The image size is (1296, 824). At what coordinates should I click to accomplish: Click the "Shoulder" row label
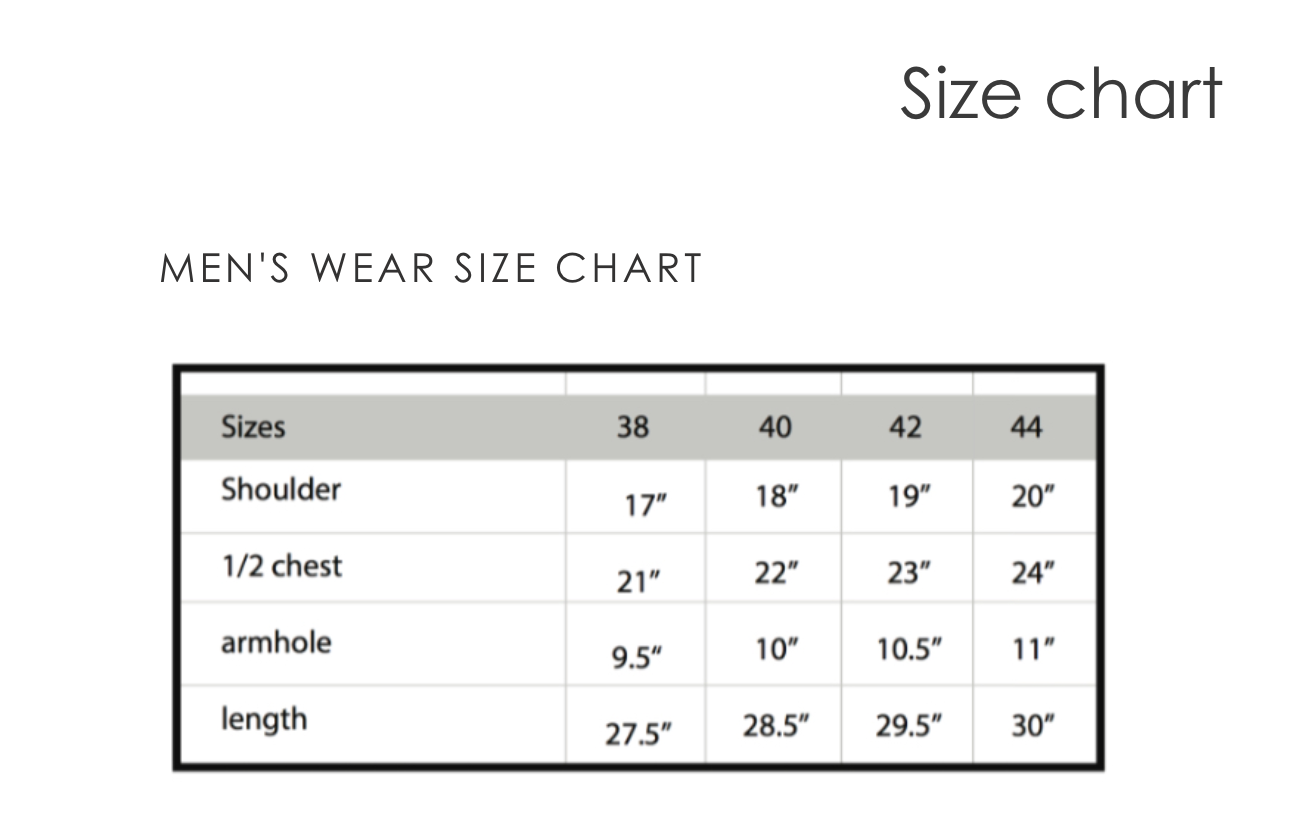click(x=281, y=490)
